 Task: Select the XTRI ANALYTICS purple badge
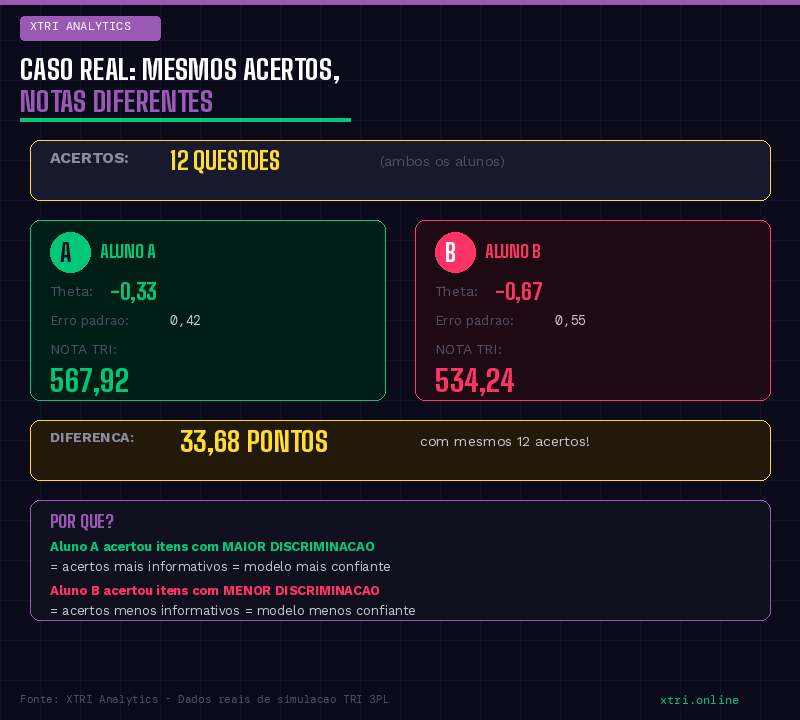90,28
